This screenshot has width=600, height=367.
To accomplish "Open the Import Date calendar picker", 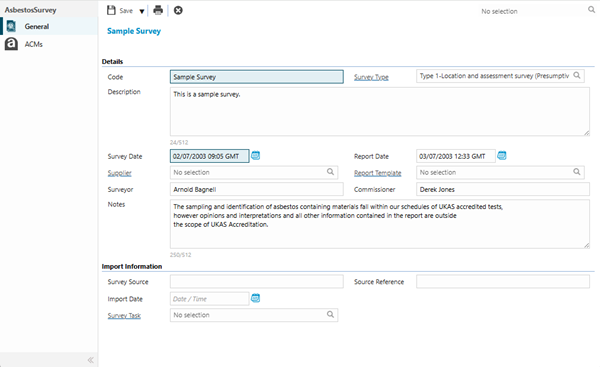I will pos(256,298).
